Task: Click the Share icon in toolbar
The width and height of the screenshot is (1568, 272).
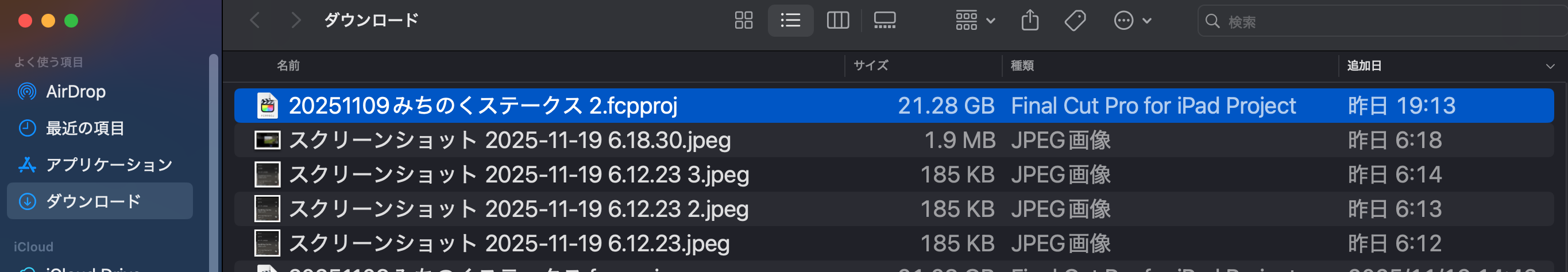Action: click(1030, 21)
